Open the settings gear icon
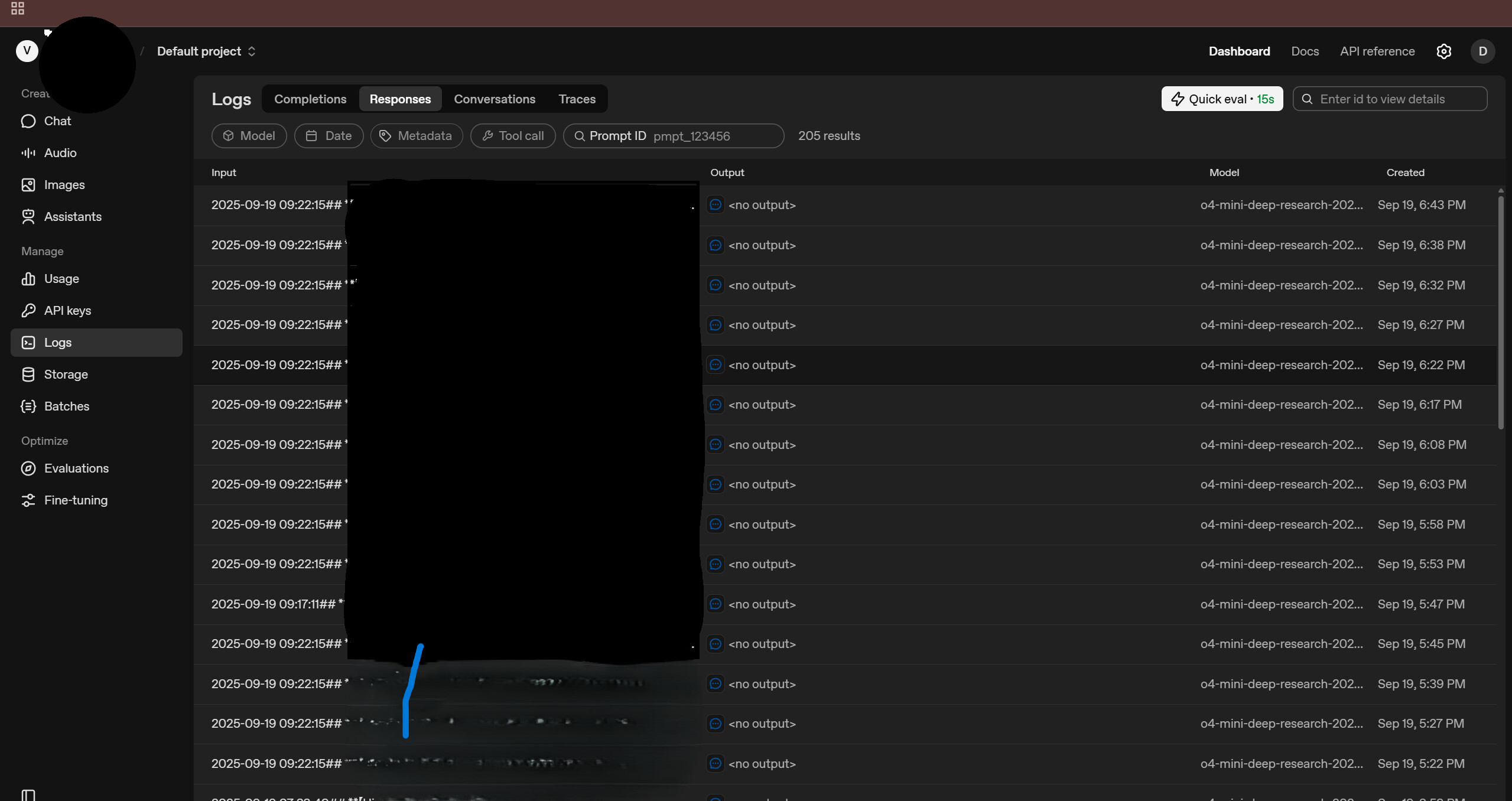This screenshot has width=1512, height=801. click(x=1443, y=51)
